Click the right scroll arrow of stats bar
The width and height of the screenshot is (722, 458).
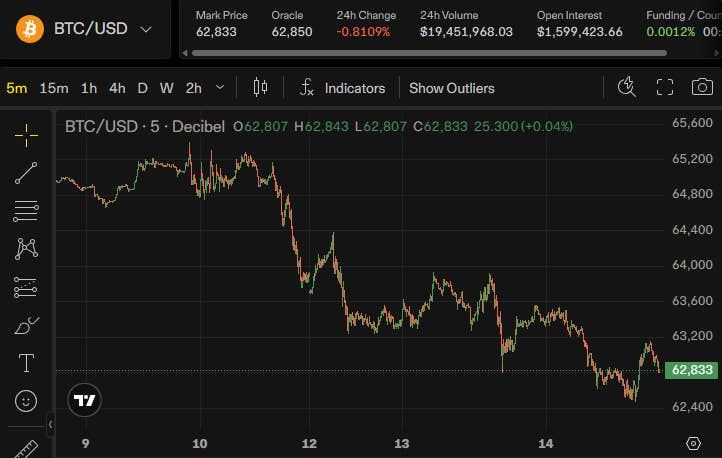point(716,53)
